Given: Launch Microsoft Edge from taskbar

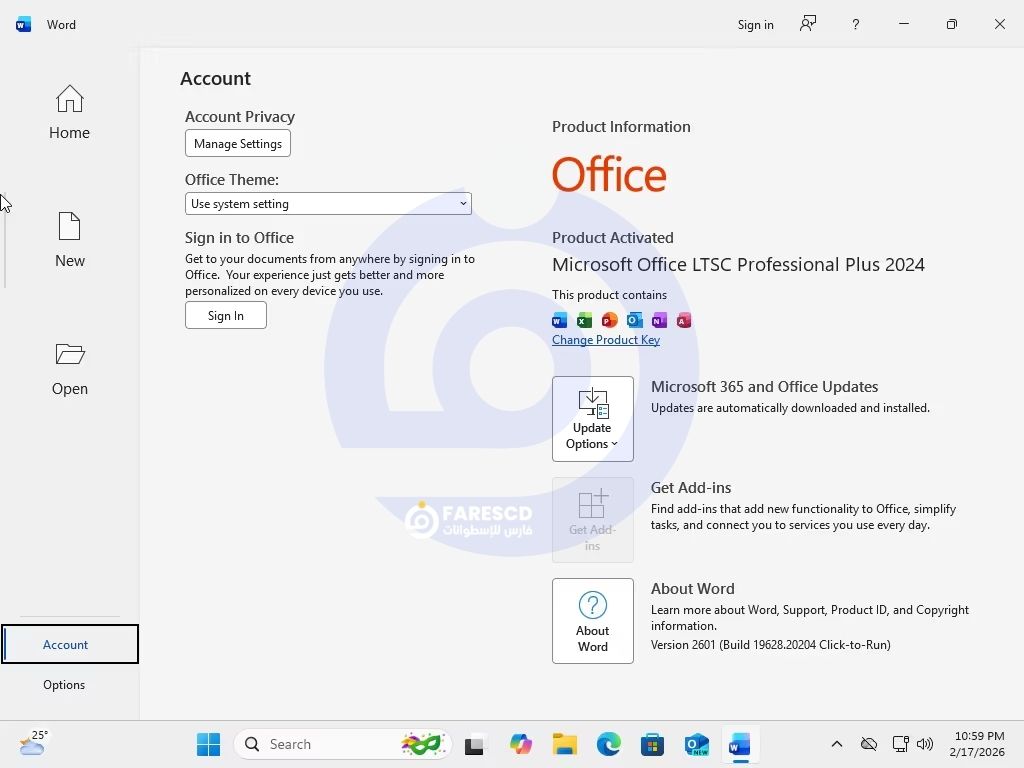Looking at the screenshot, I should point(608,744).
